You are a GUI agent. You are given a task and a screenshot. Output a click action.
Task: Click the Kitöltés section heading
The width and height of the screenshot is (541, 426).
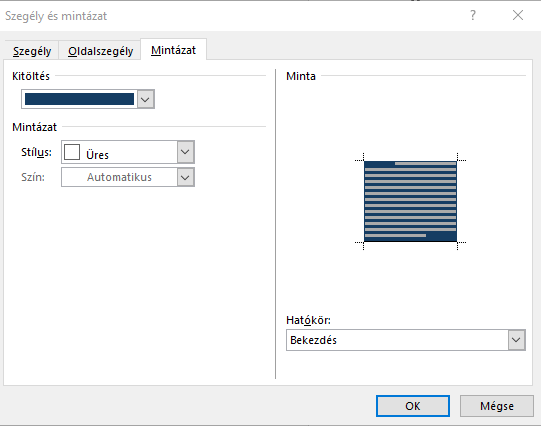tap(31, 76)
